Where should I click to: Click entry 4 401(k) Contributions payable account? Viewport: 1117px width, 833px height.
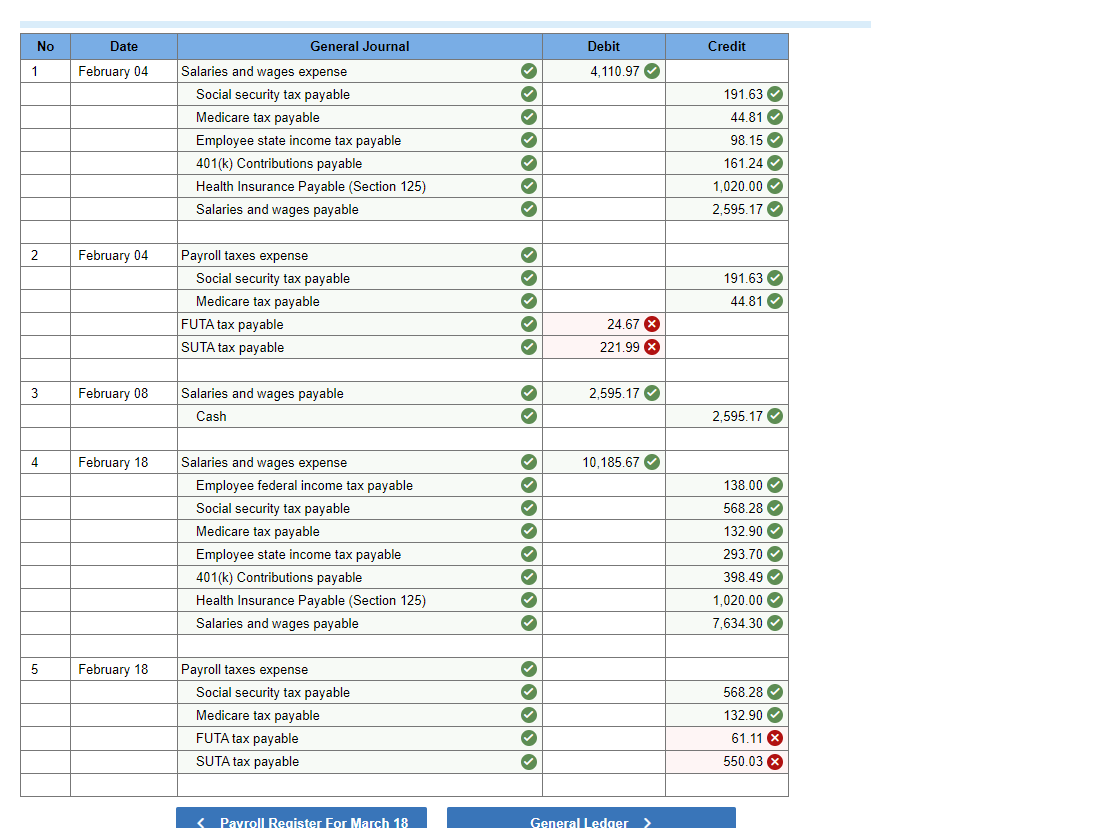coord(279,577)
